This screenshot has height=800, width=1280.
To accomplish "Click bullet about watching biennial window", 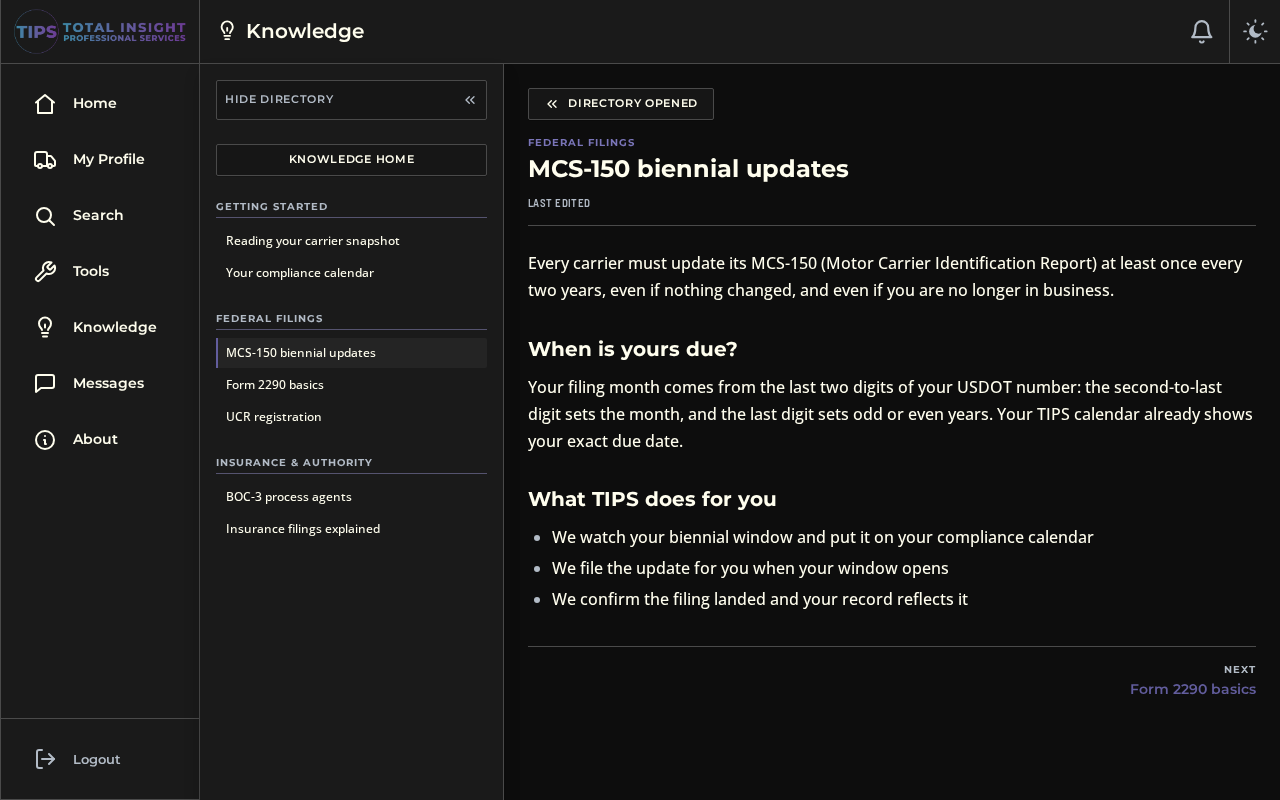I will pyautogui.click(x=822, y=537).
